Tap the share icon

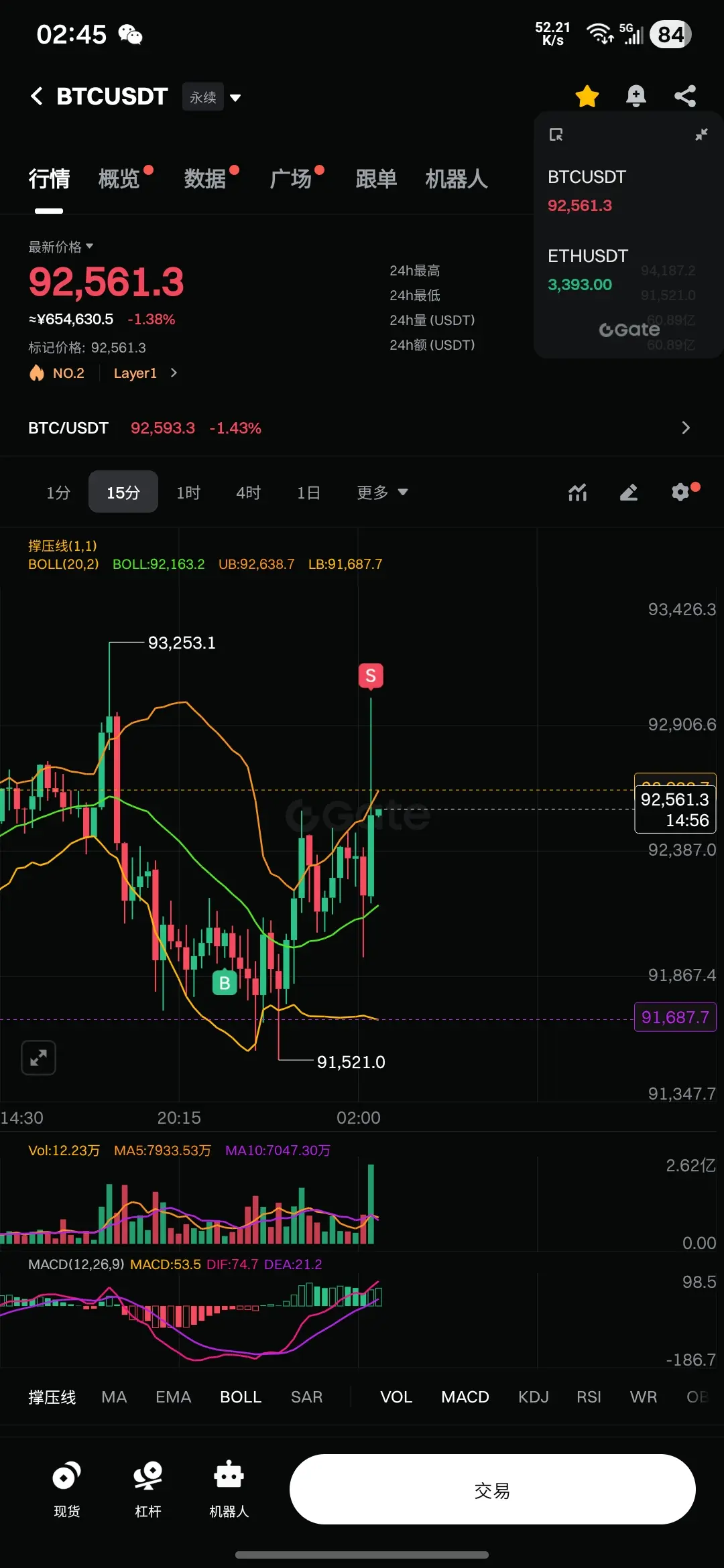tap(685, 96)
